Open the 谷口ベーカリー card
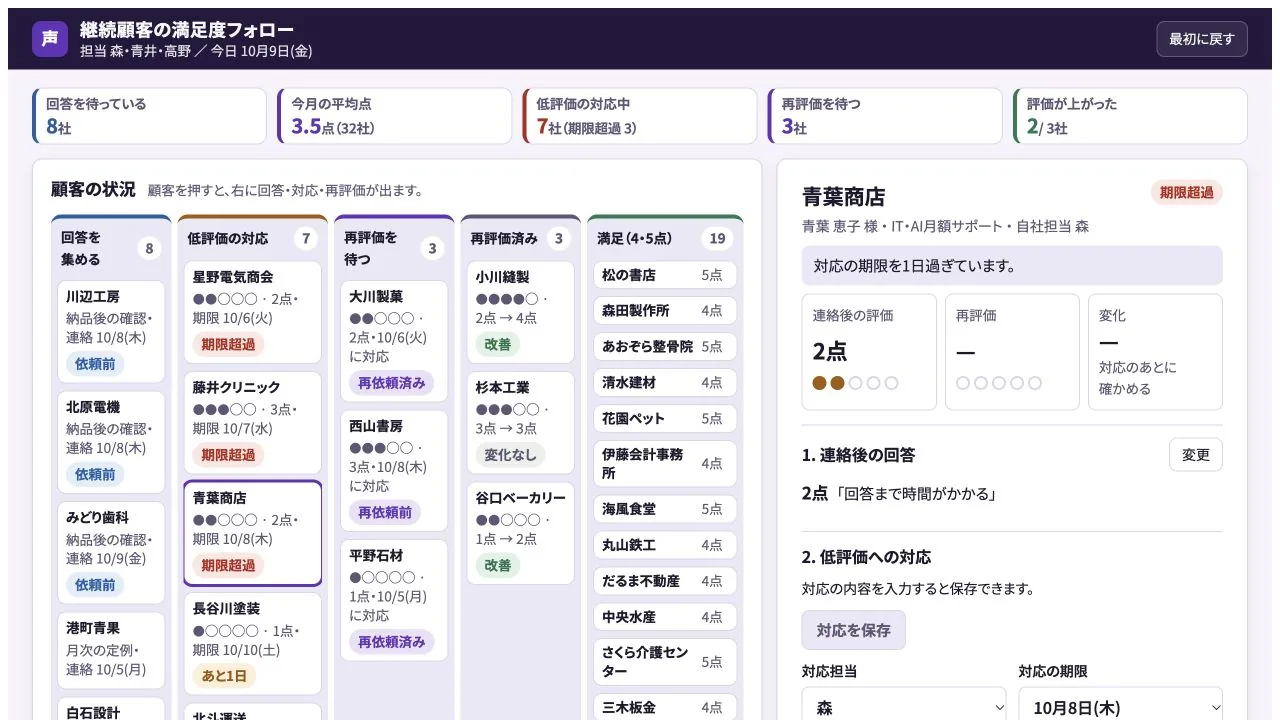Screen dimensions: 1280x720 tap(521, 533)
